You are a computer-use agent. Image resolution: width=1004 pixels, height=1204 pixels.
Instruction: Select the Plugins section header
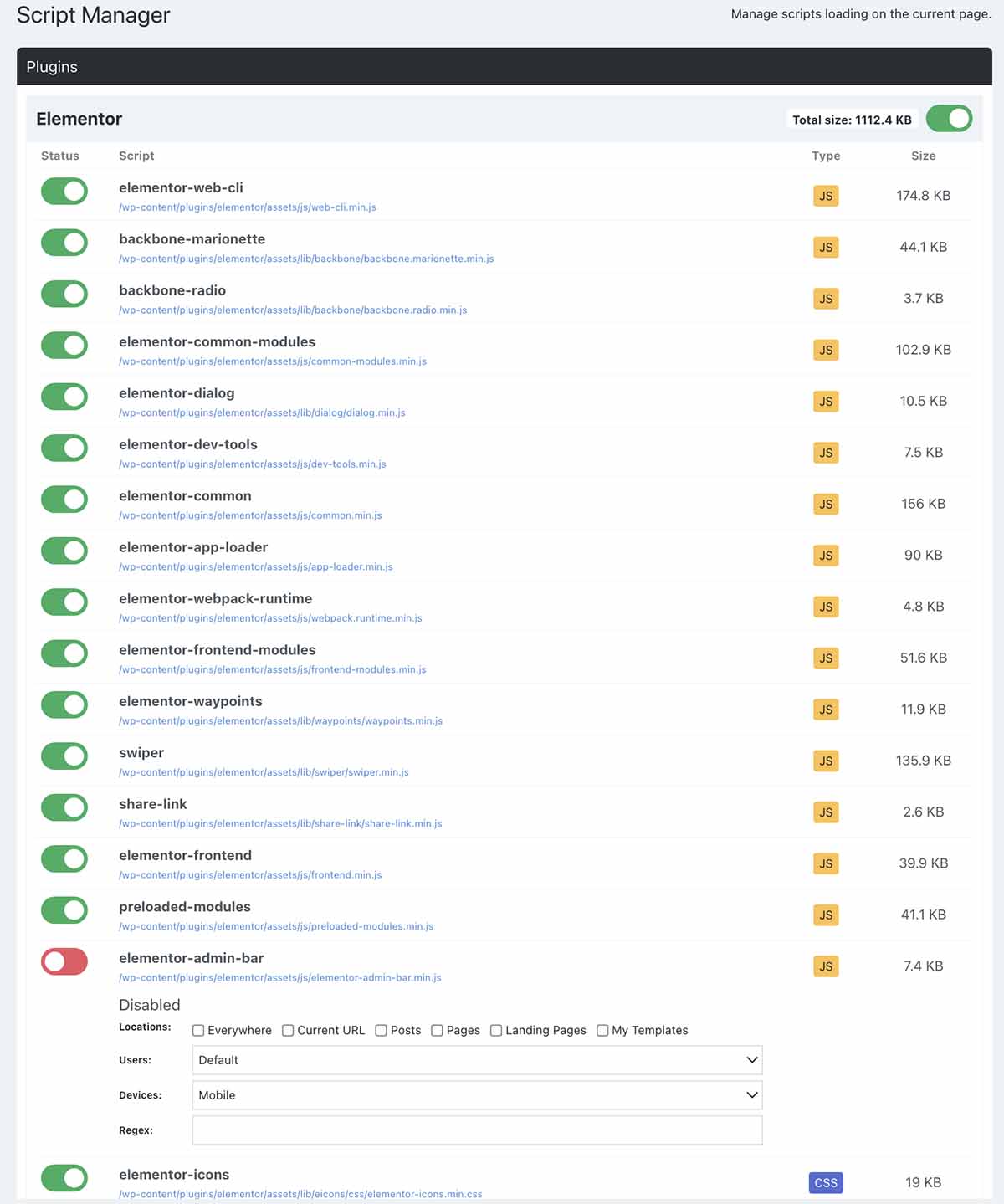[505, 66]
